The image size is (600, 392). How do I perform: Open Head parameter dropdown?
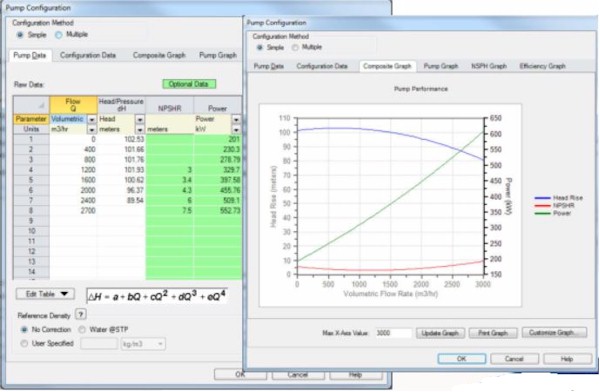(x=140, y=119)
